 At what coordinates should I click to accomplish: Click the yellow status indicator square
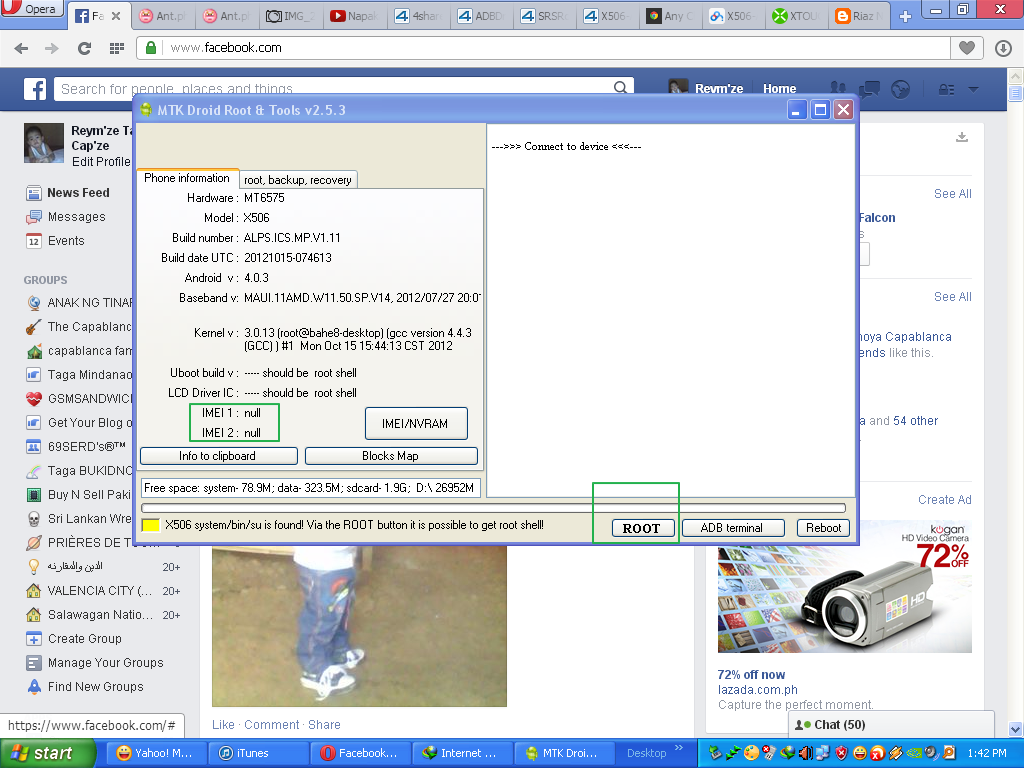pyautogui.click(x=151, y=526)
